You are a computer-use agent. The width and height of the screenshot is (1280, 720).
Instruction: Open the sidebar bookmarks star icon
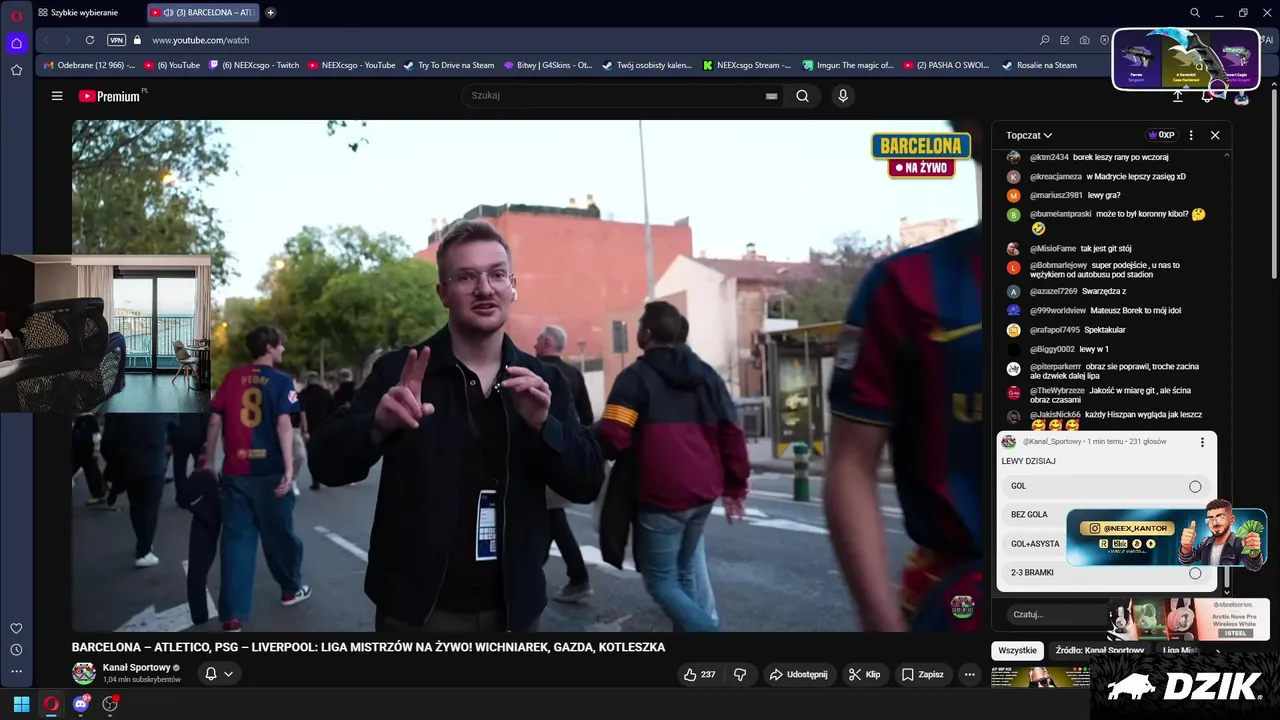pyautogui.click(x=16, y=70)
